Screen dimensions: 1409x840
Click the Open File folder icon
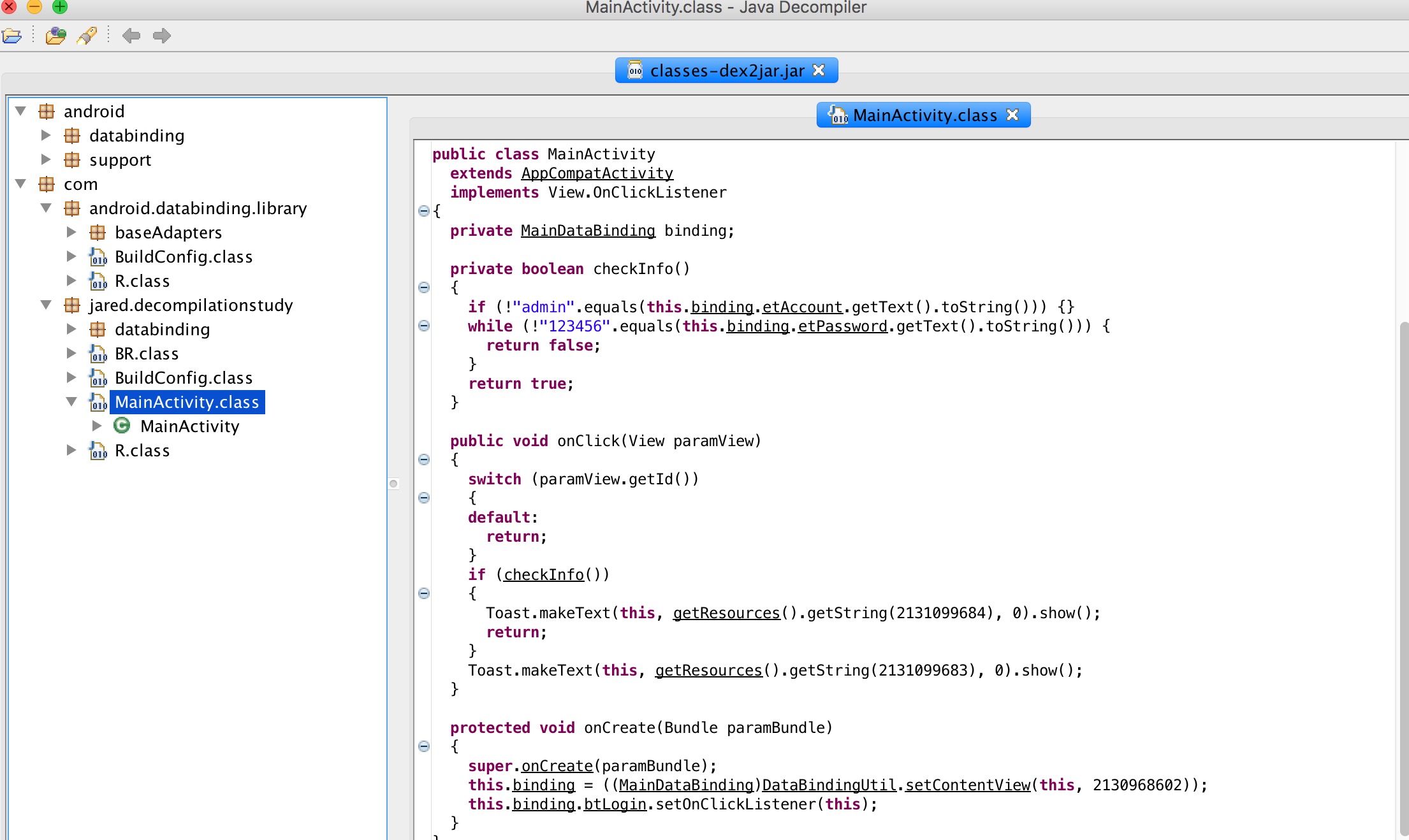click(x=12, y=36)
